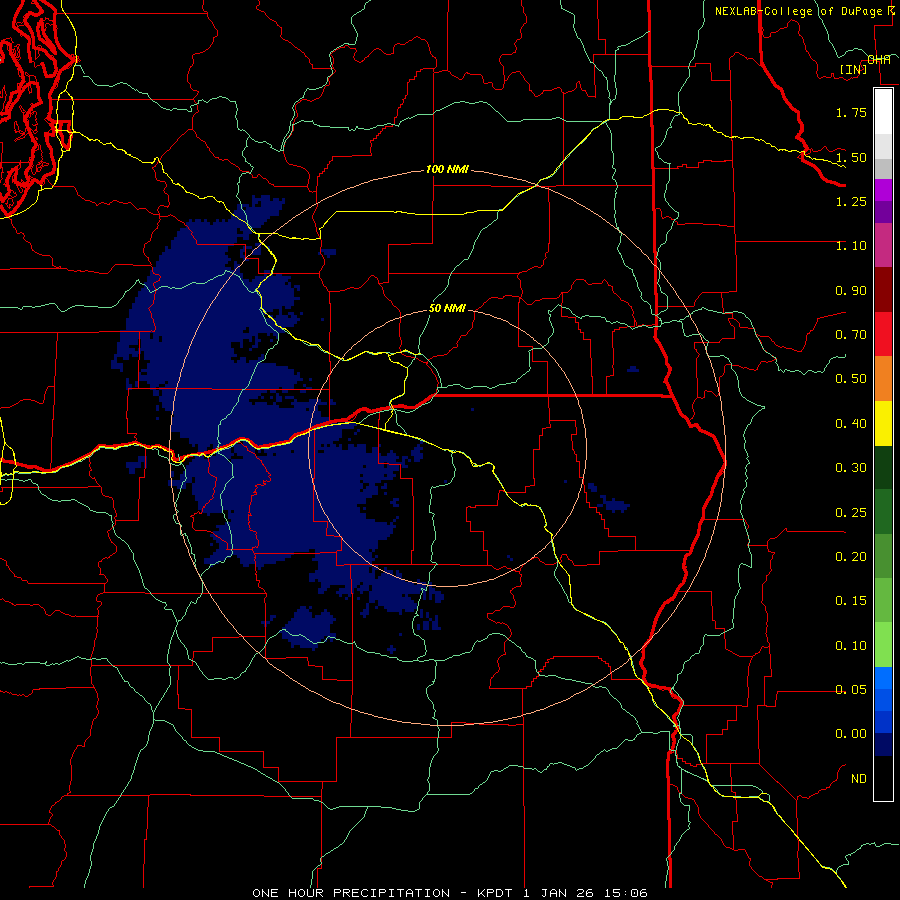The height and width of the screenshot is (900, 900).
Task: Select the 0.00 legend value label
Action: (851, 734)
